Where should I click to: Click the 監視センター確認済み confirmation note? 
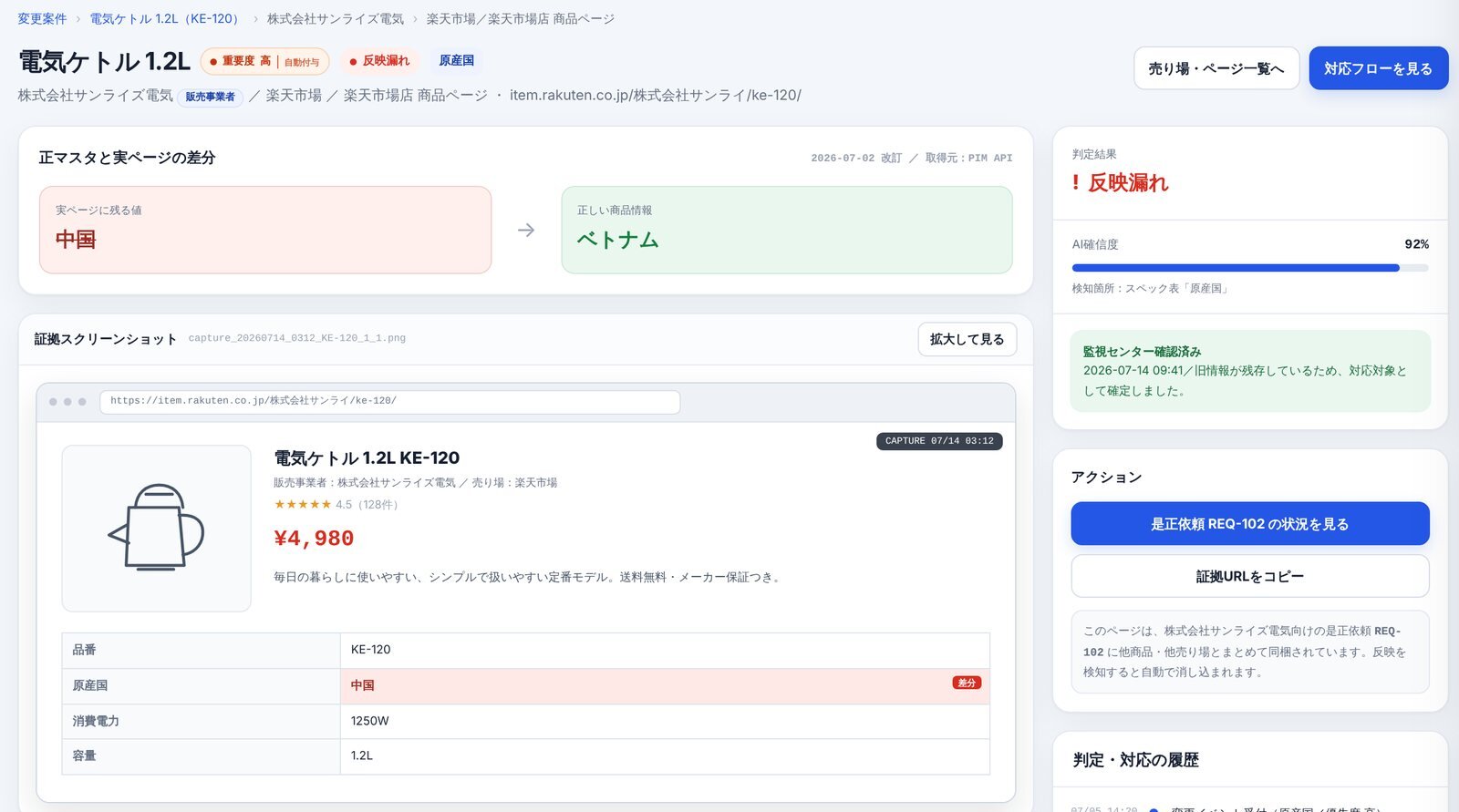click(1250, 371)
